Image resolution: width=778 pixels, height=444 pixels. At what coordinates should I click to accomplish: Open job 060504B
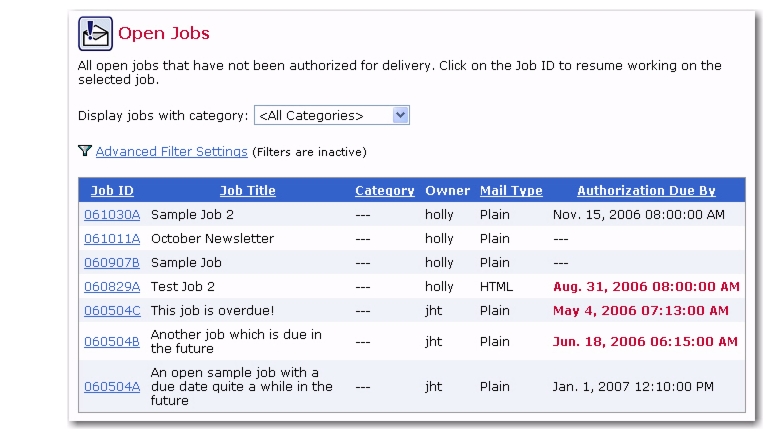click(x=112, y=342)
